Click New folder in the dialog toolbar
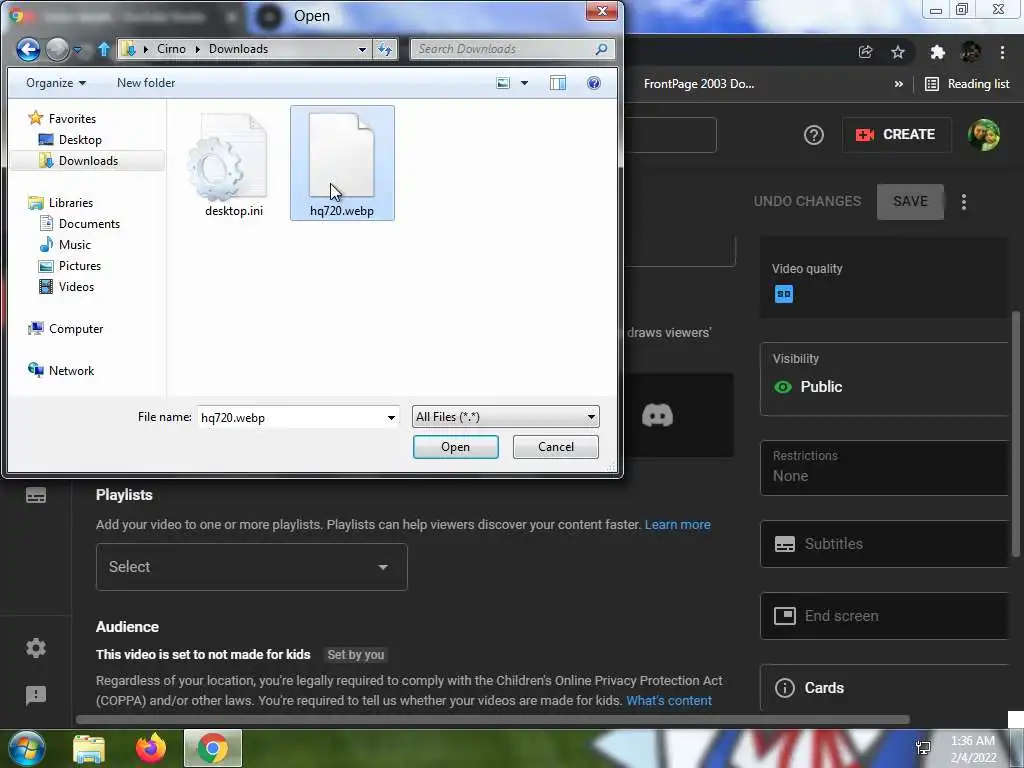The width and height of the screenshot is (1024, 768). [x=146, y=83]
